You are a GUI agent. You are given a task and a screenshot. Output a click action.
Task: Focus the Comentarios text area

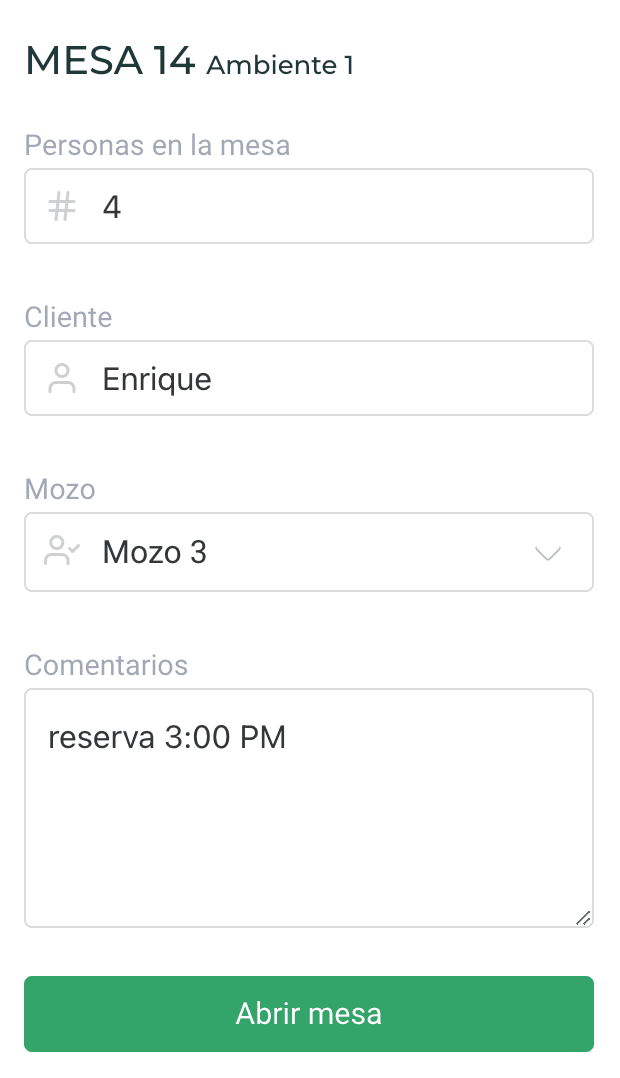pos(308,830)
